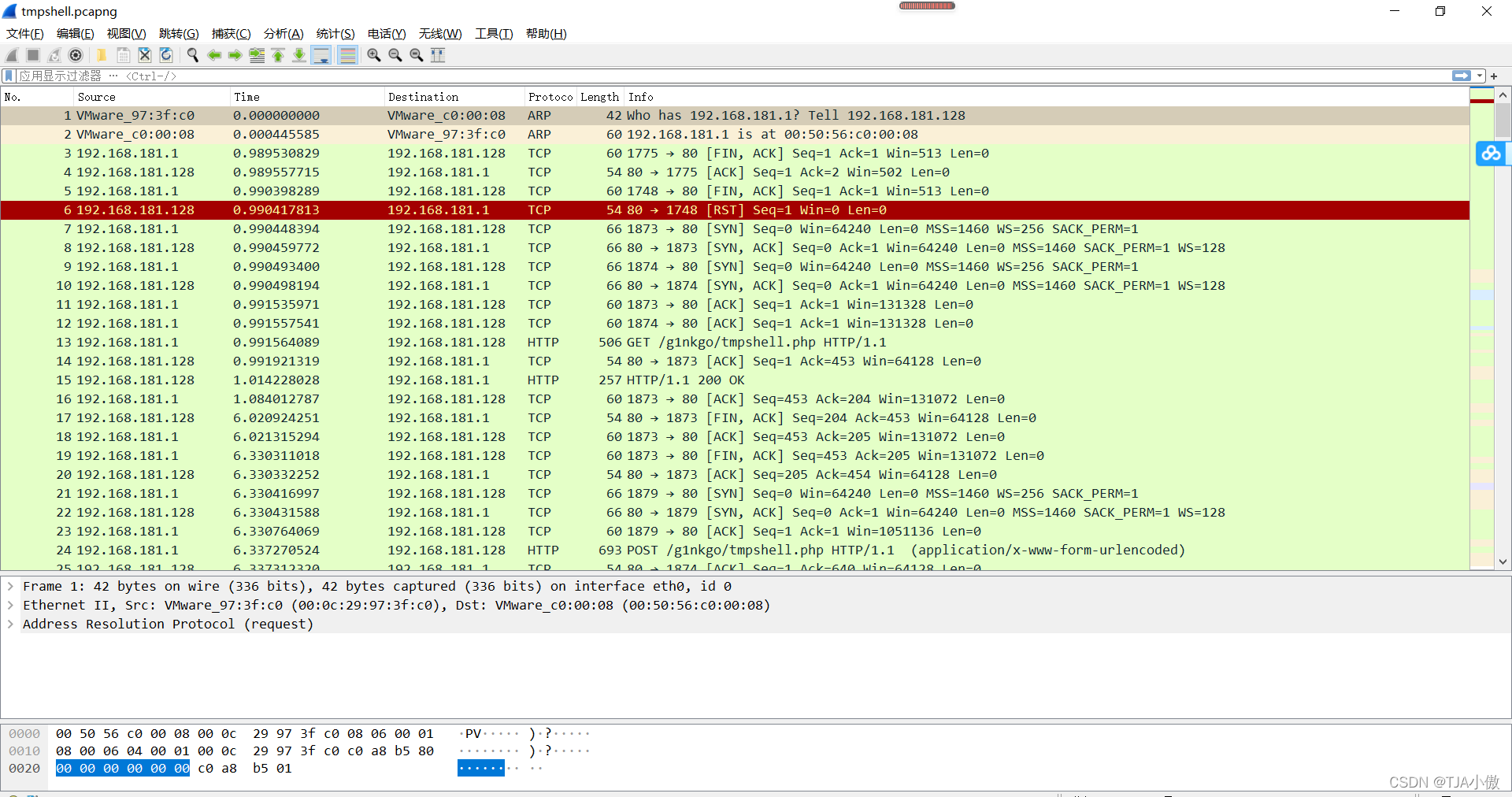Click the resize columns to fit icon
1512x797 pixels.
point(438,55)
